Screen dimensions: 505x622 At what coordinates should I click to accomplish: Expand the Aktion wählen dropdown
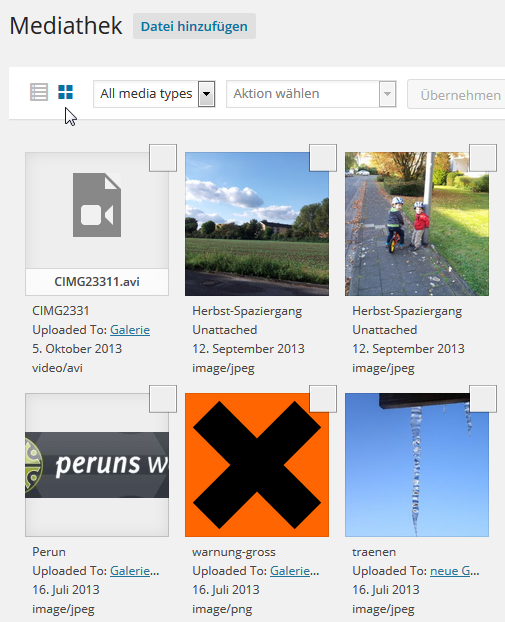(x=388, y=94)
